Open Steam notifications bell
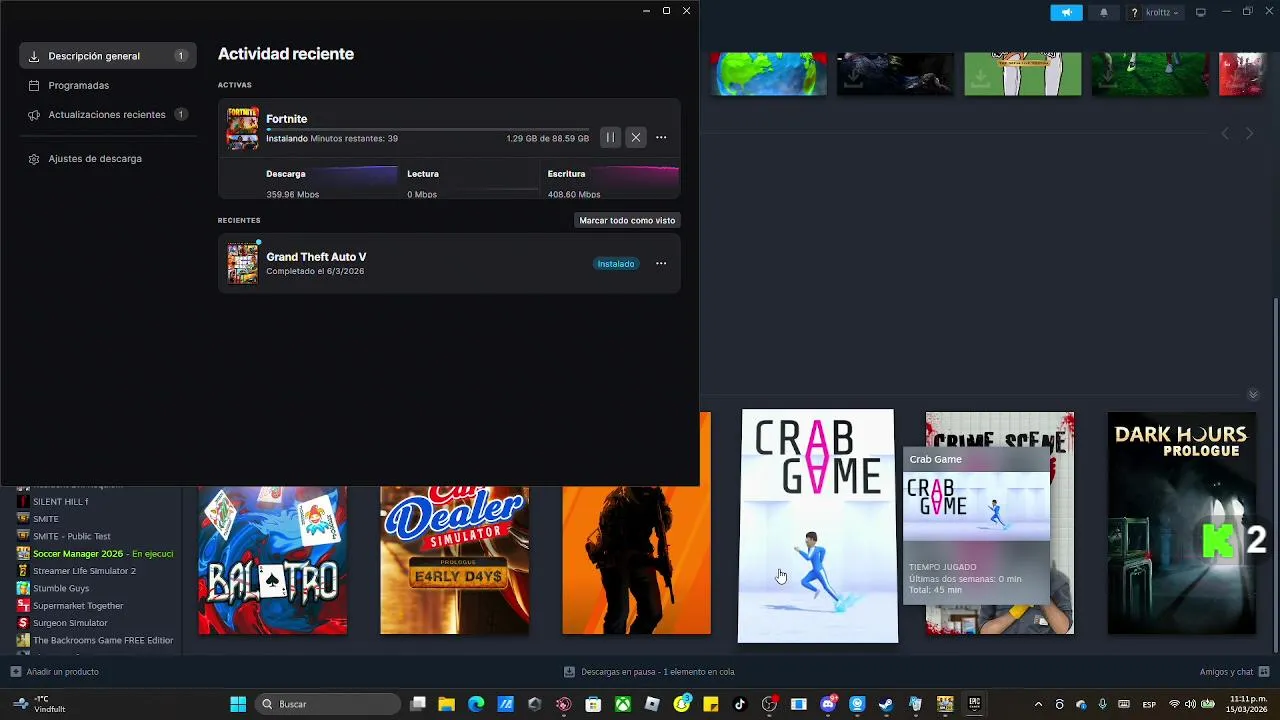 [1104, 12]
